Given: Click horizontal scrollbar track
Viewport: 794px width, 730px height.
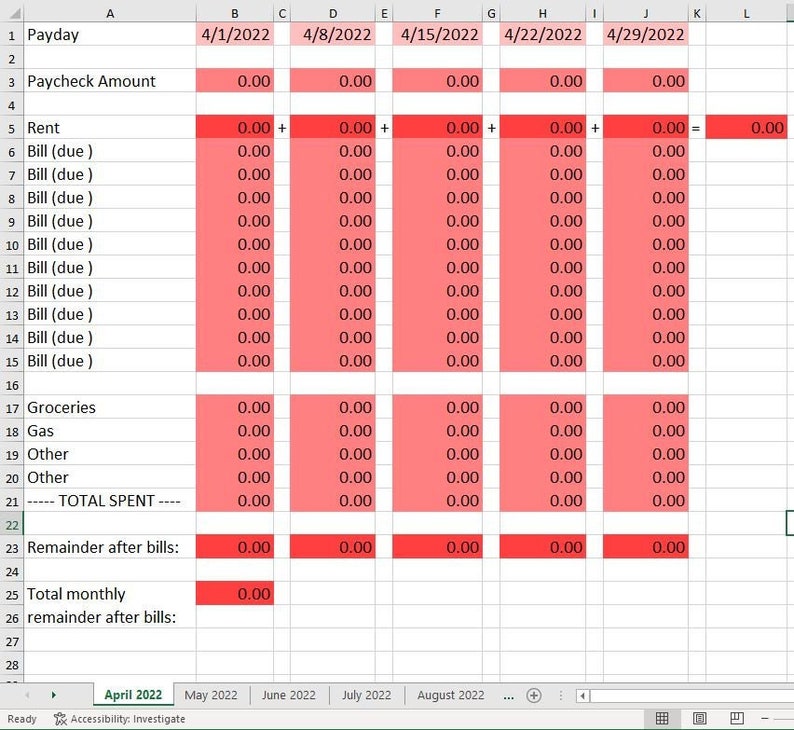Looking at the screenshot, I should (x=692, y=696).
